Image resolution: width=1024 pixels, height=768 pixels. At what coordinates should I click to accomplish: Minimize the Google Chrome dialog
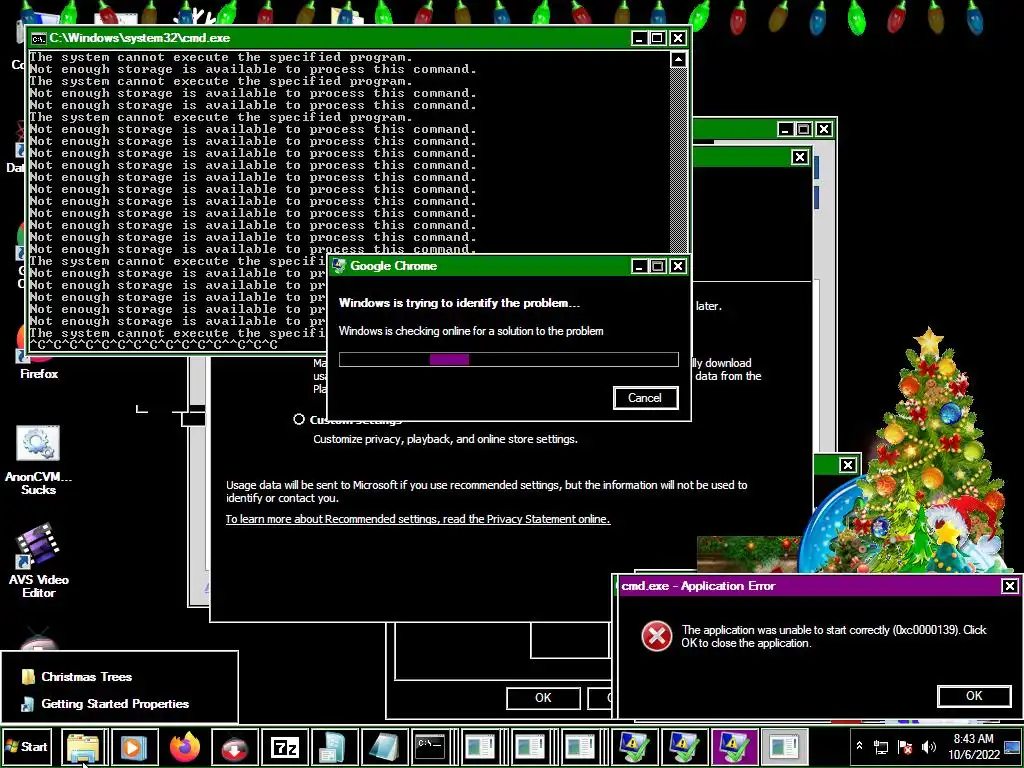pyautogui.click(x=639, y=266)
